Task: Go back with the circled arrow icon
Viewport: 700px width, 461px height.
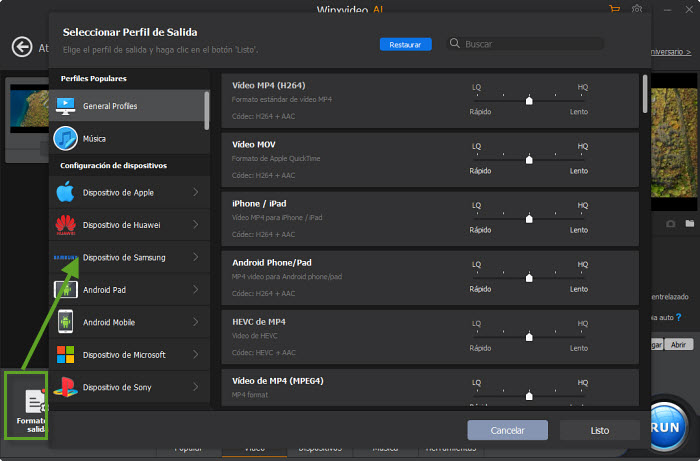Action: [x=22, y=47]
